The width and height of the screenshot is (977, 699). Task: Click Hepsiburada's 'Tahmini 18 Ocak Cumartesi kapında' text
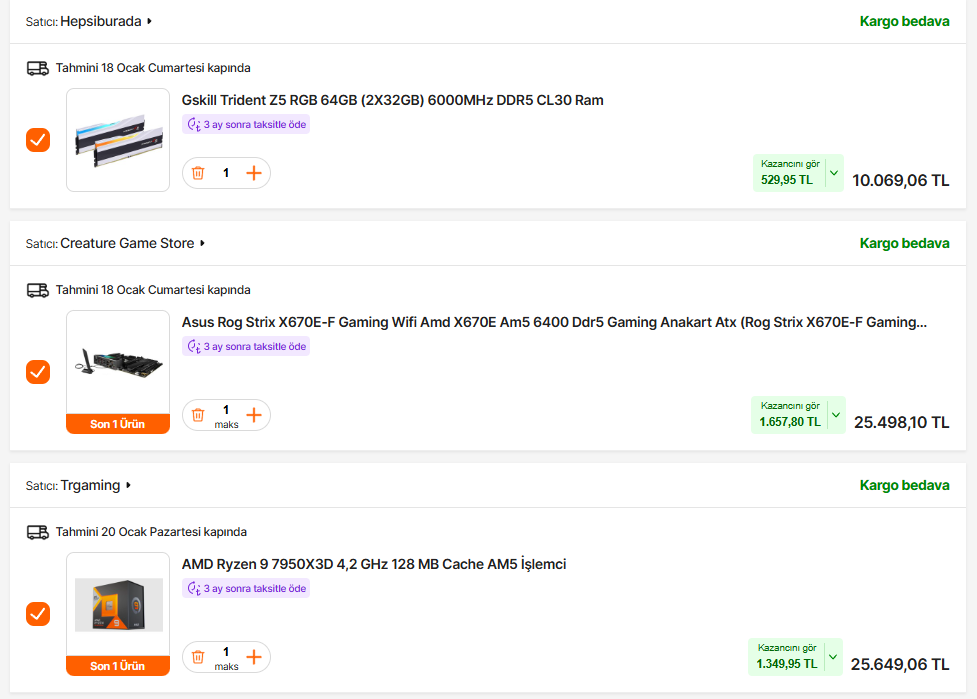[x=153, y=68]
